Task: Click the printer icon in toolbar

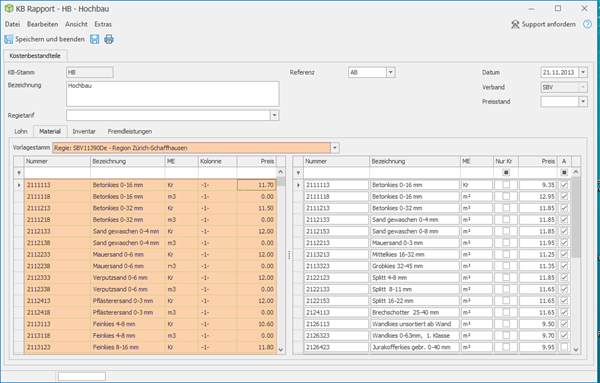Action: [x=109, y=39]
